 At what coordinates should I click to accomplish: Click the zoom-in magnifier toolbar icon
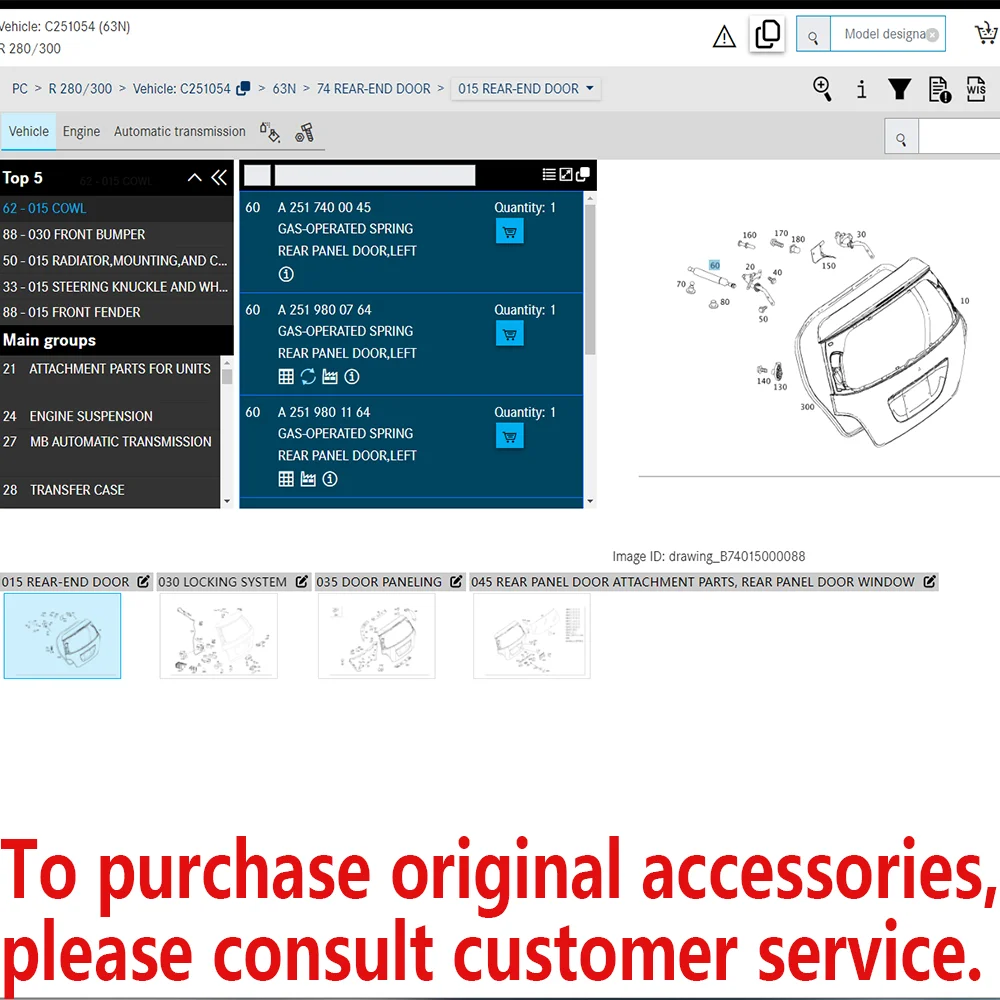(x=822, y=89)
